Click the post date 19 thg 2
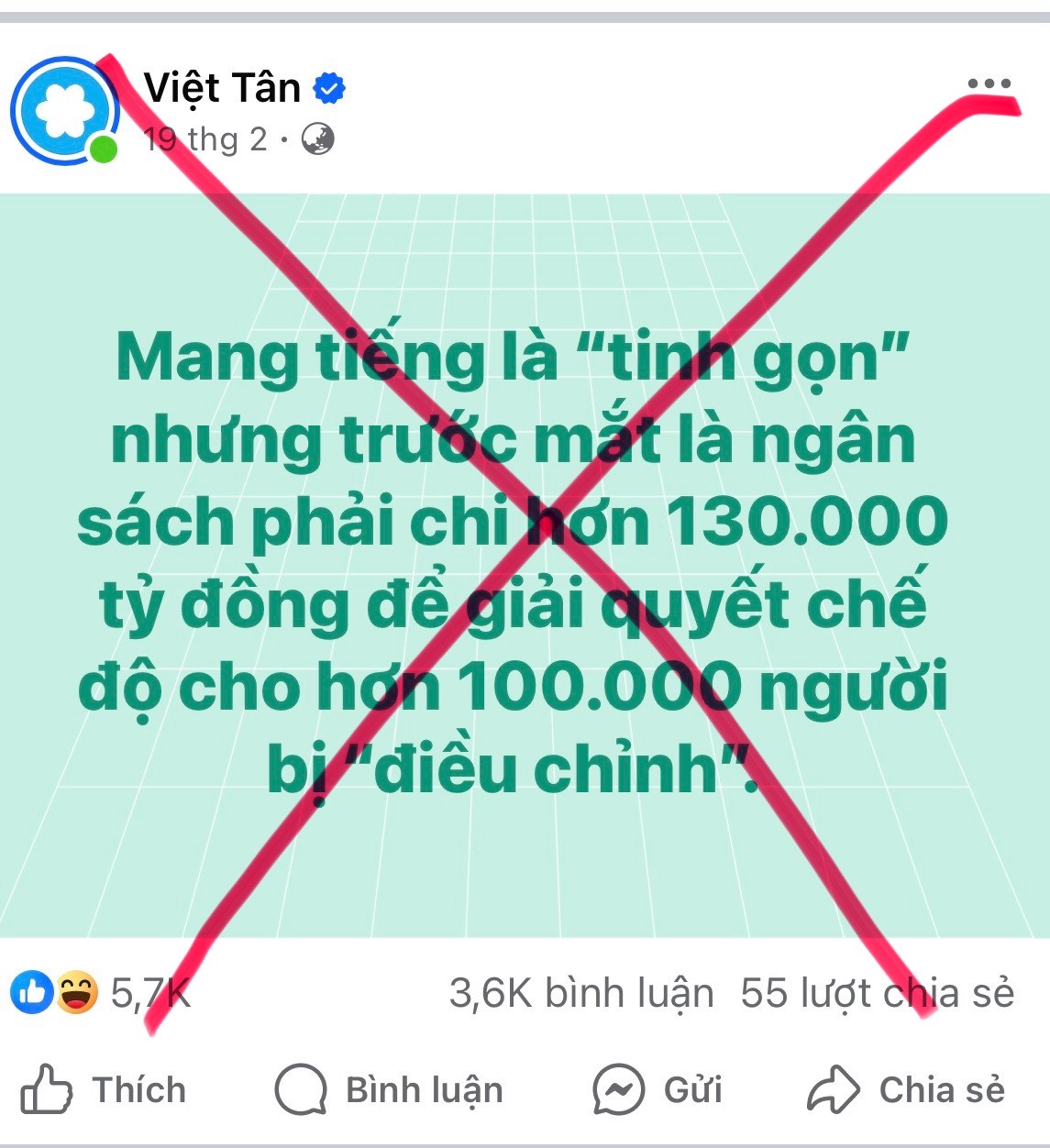Image resolution: width=1050 pixels, height=1148 pixels. click(205, 139)
